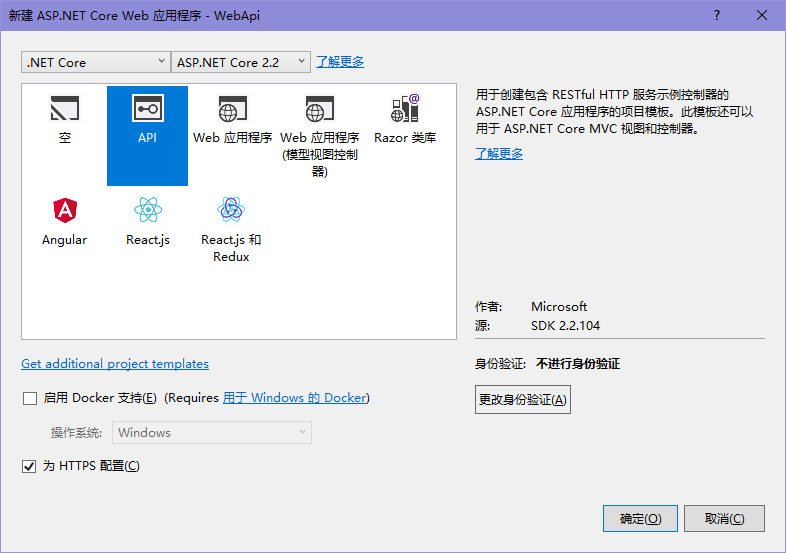Image resolution: width=786 pixels, height=553 pixels.
Task: Enable Docker support checkbox
Action: click(x=30, y=399)
